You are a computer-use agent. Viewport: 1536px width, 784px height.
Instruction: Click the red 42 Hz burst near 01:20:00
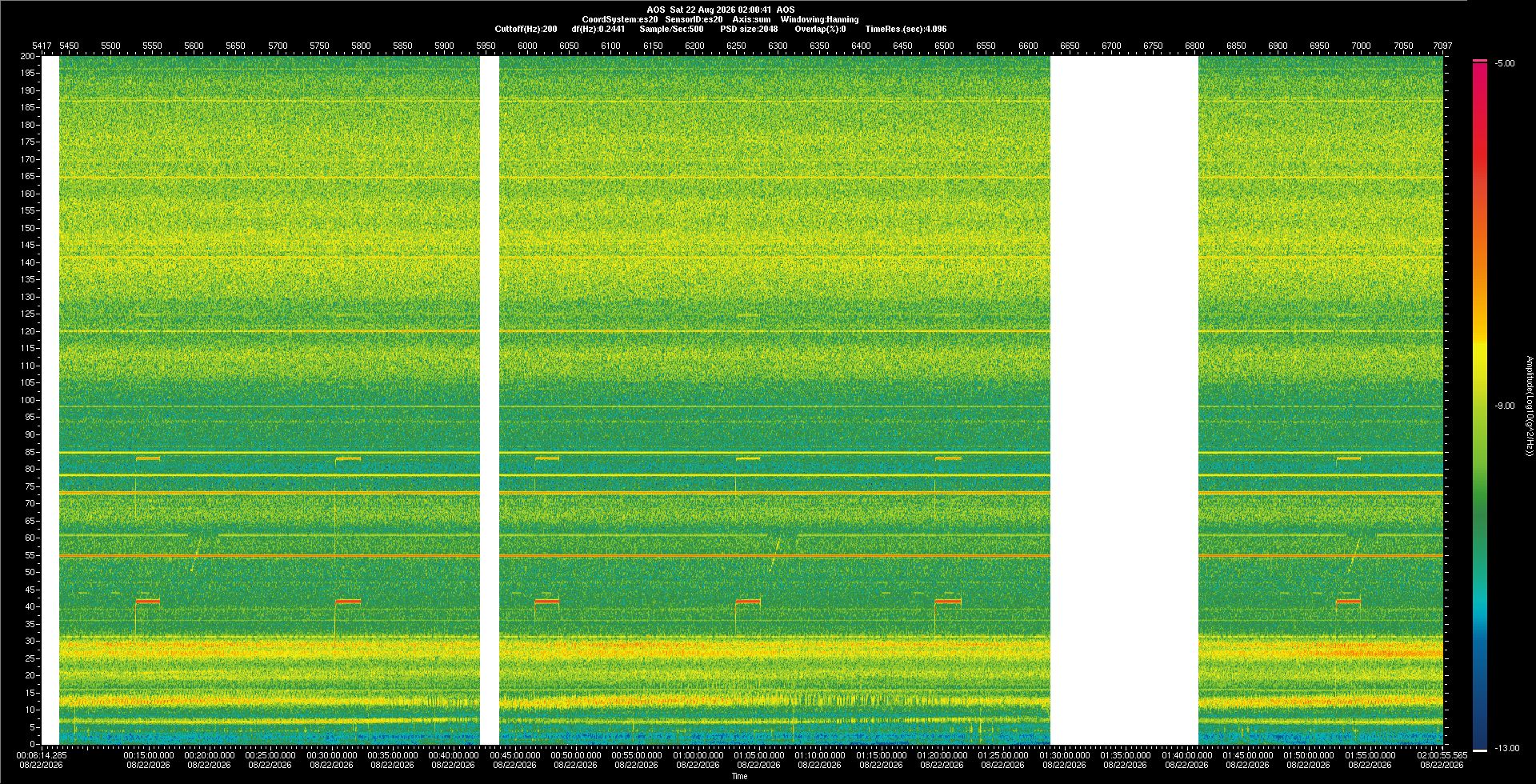click(948, 601)
